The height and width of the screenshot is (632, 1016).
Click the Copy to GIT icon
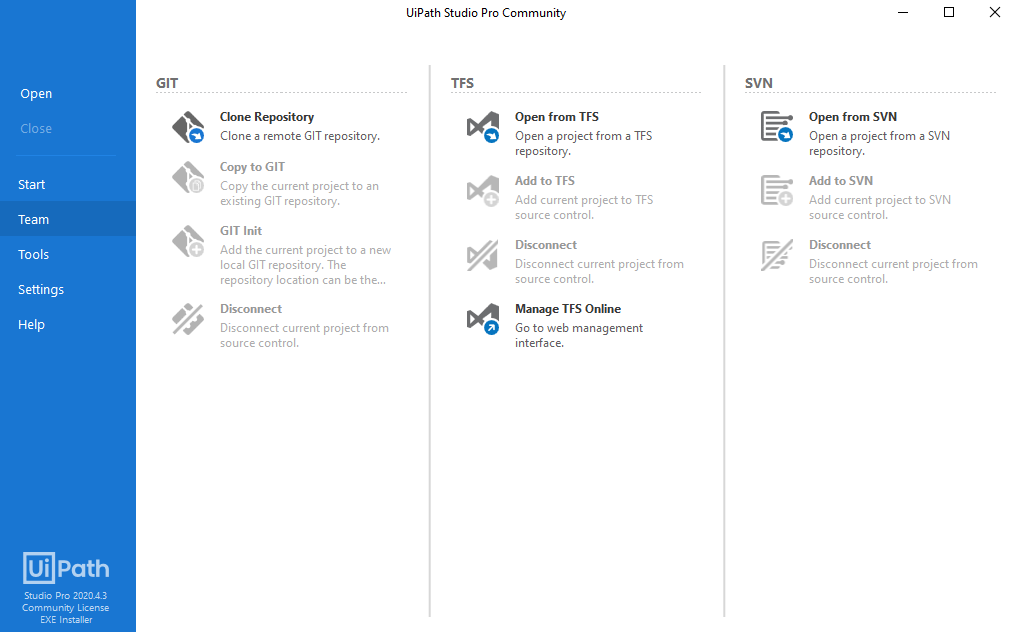[x=188, y=177]
